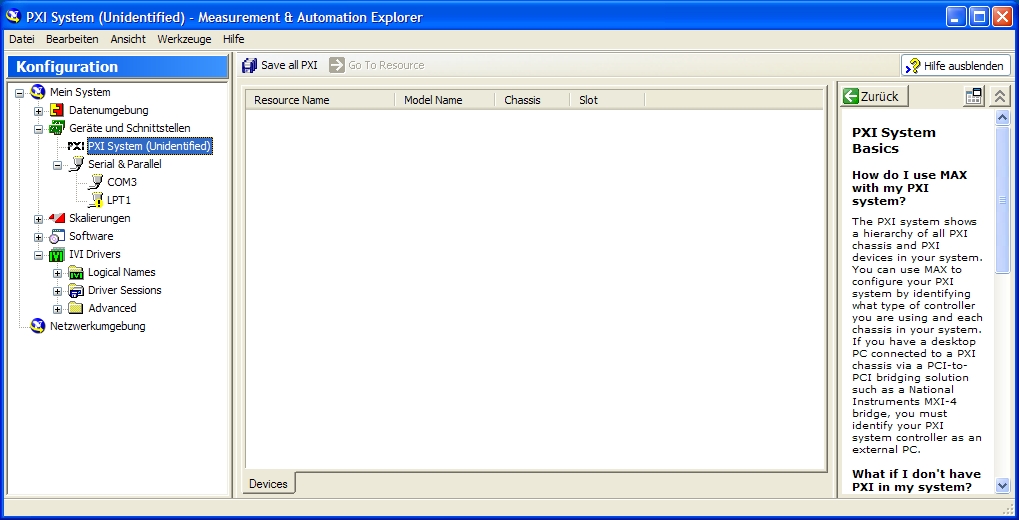Collapse the Mein System tree node
The image size is (1019, 520).
19,92
